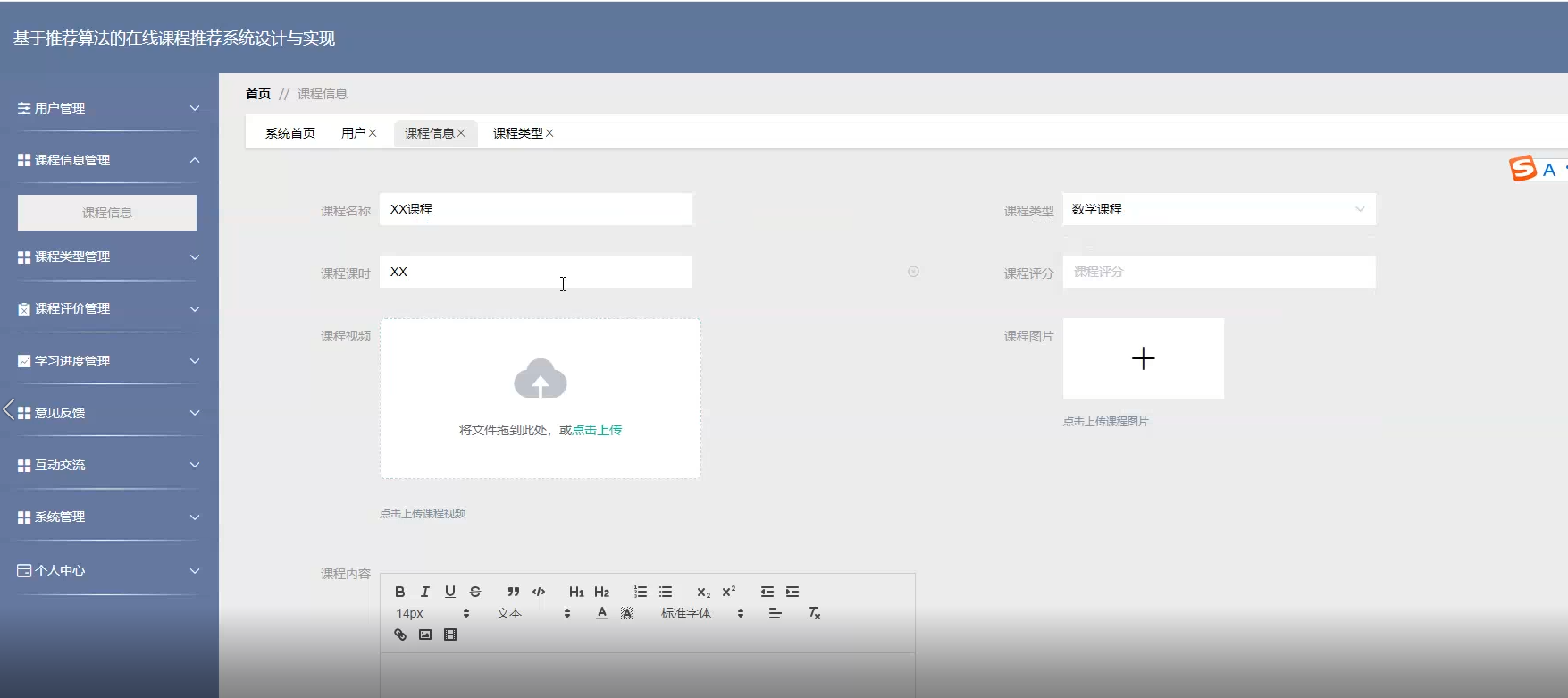The image size is (1568, 698).
Task: Toggle underline formatting in editor
Action: point(450,592)
